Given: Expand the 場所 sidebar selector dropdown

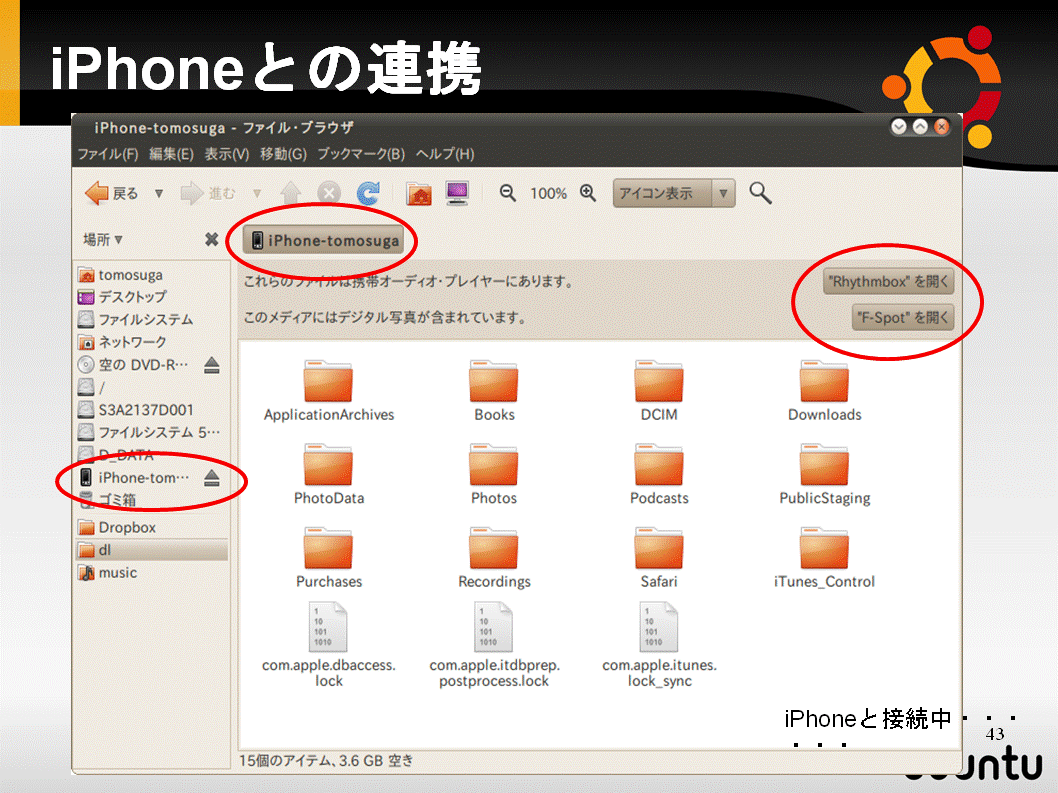Looking at the screenshot, I should 103,240.
